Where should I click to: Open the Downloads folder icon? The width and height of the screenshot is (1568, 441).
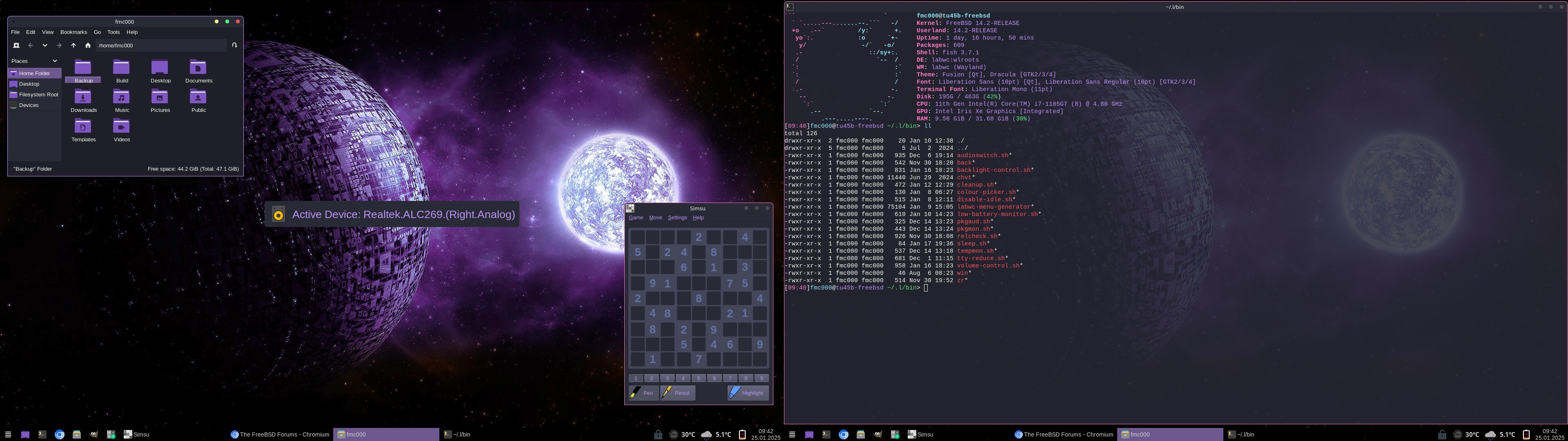click(x=83, y=100)
